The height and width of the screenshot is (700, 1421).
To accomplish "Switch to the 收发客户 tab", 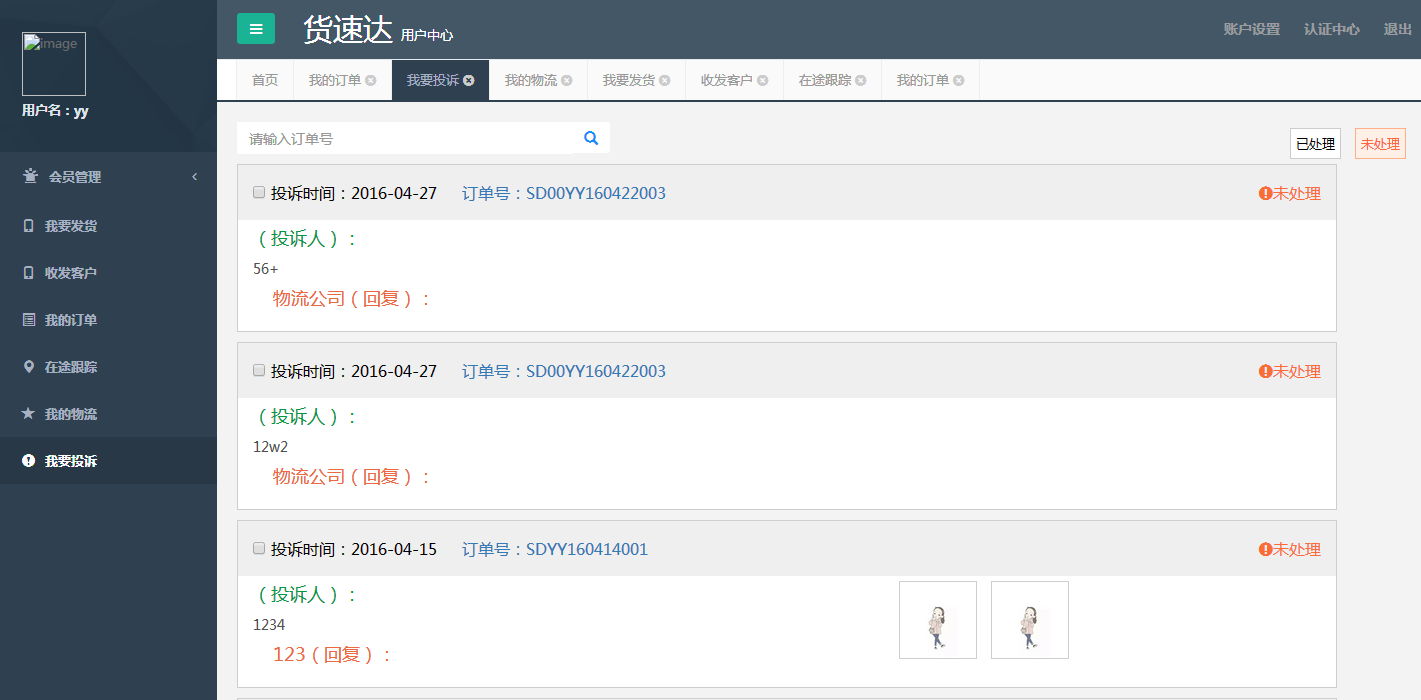I will pyautogui.click(x=726, y=81).
